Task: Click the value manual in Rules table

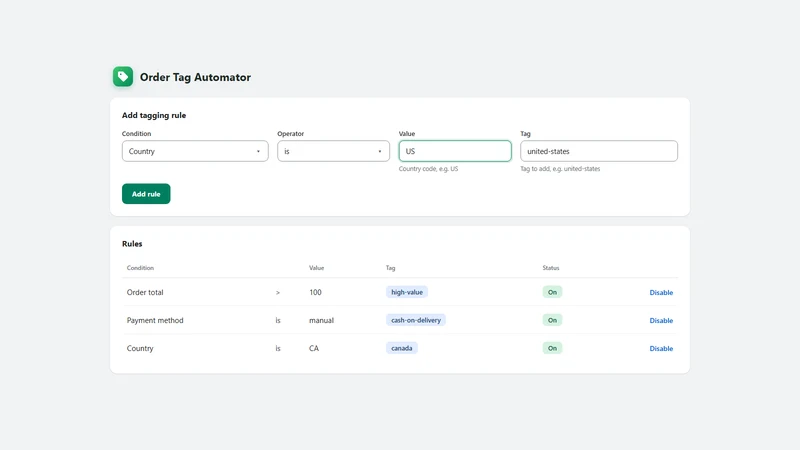Action: pos(321,320)
